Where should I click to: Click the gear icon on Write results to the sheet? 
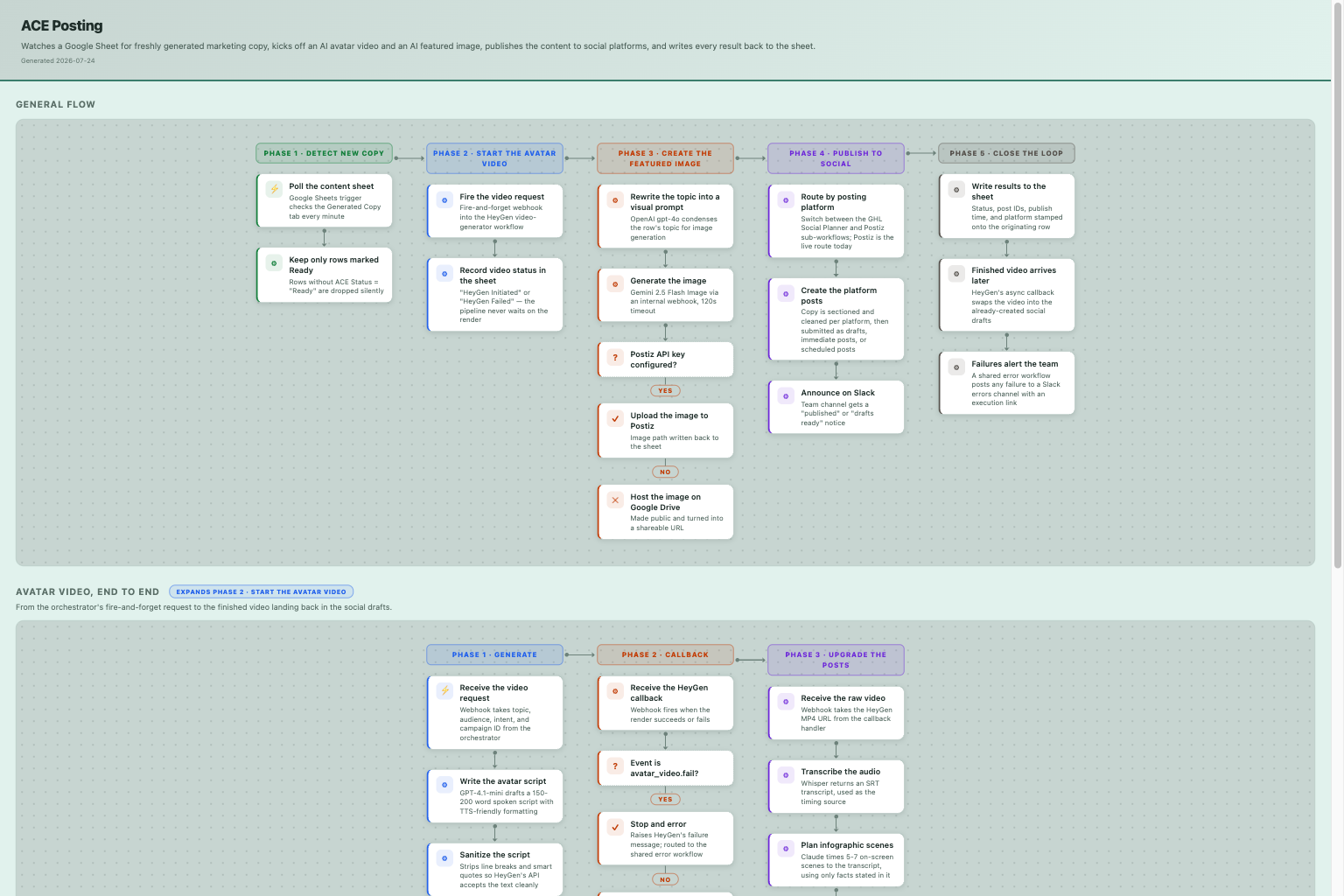[x=956, y=189]
